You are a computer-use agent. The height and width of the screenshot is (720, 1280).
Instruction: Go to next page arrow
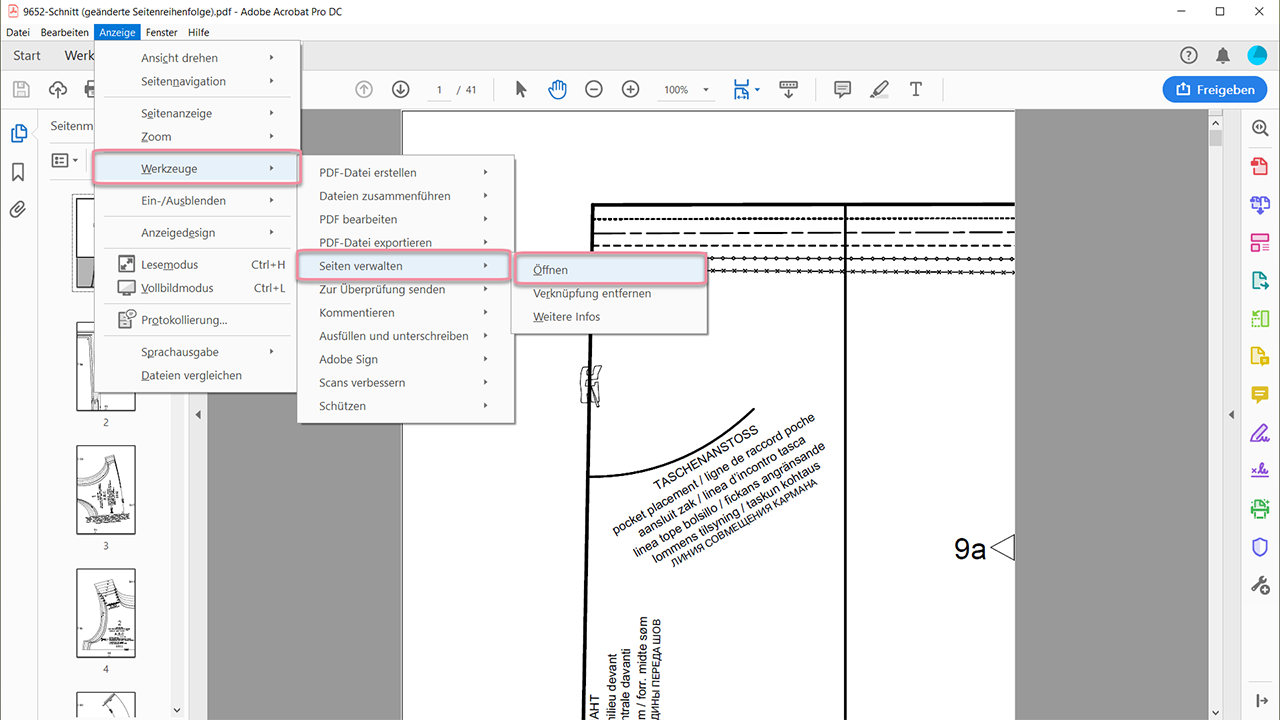pos(401,89)
